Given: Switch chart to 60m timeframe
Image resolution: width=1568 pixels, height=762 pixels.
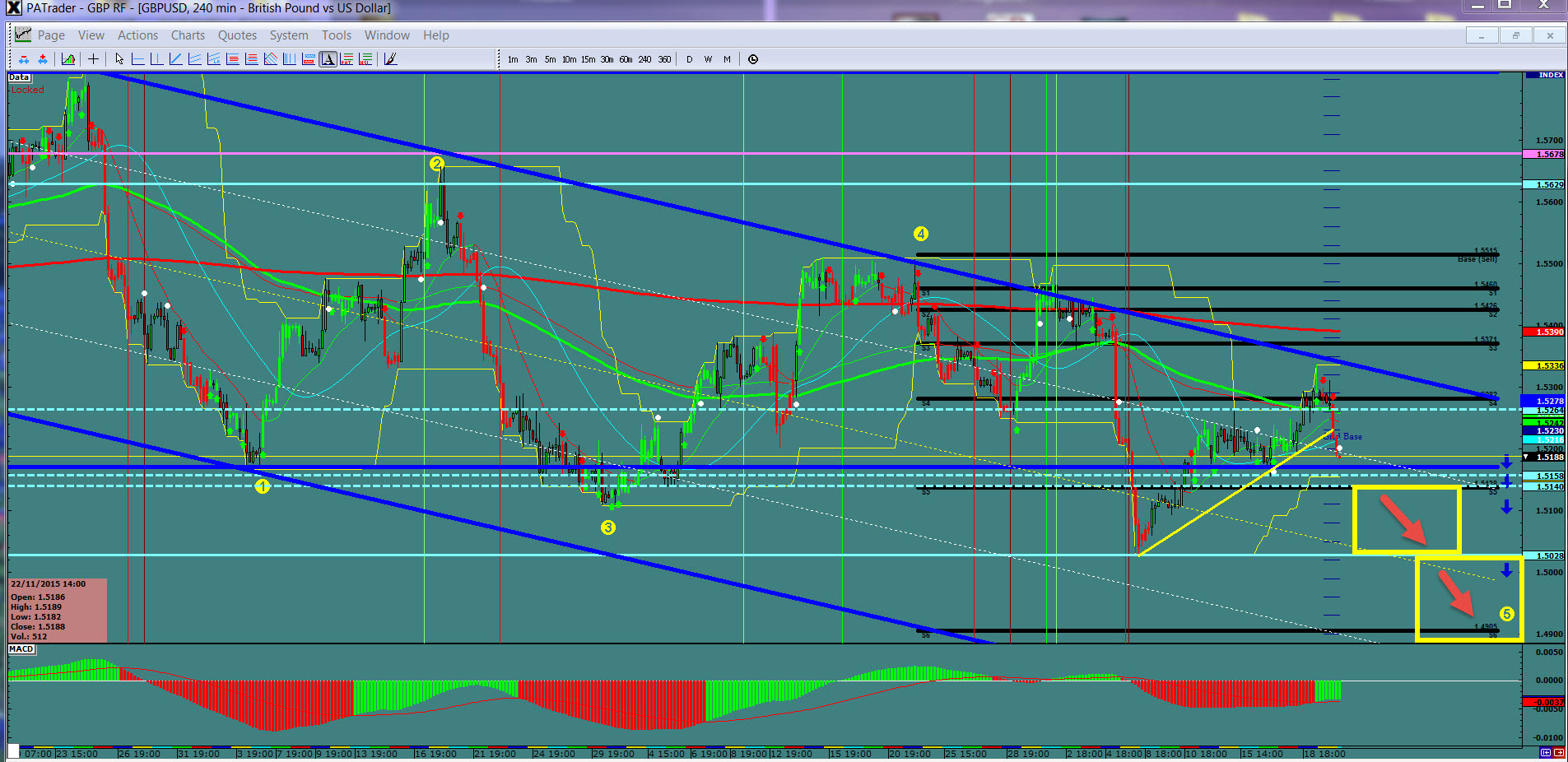Looking at the screenshot, I should [x=626, y=59].
